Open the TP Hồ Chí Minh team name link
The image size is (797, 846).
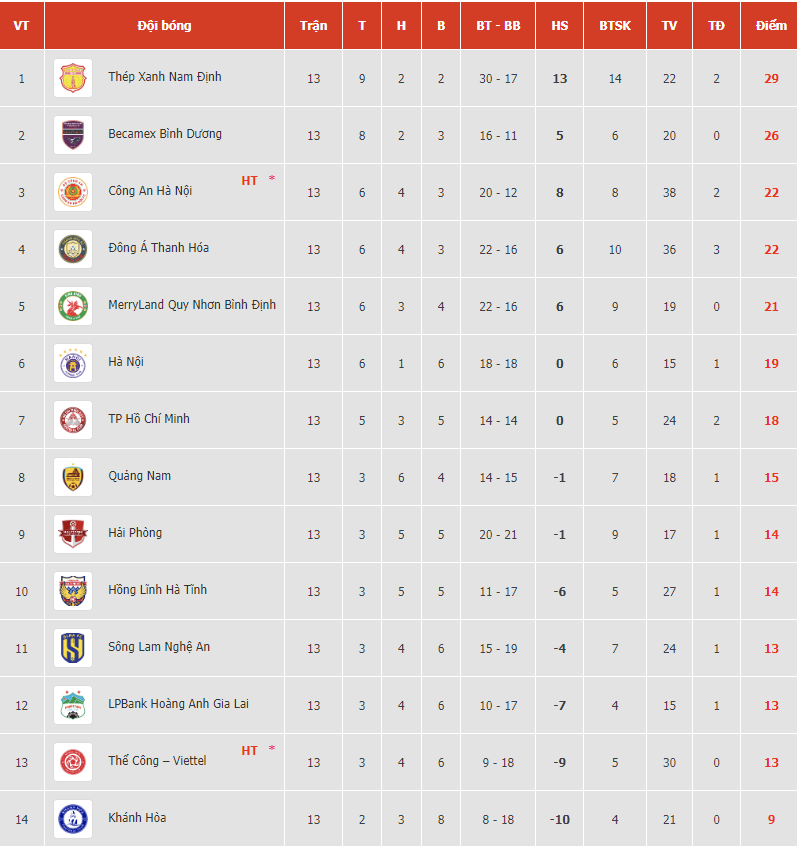[x=149, y=419]
